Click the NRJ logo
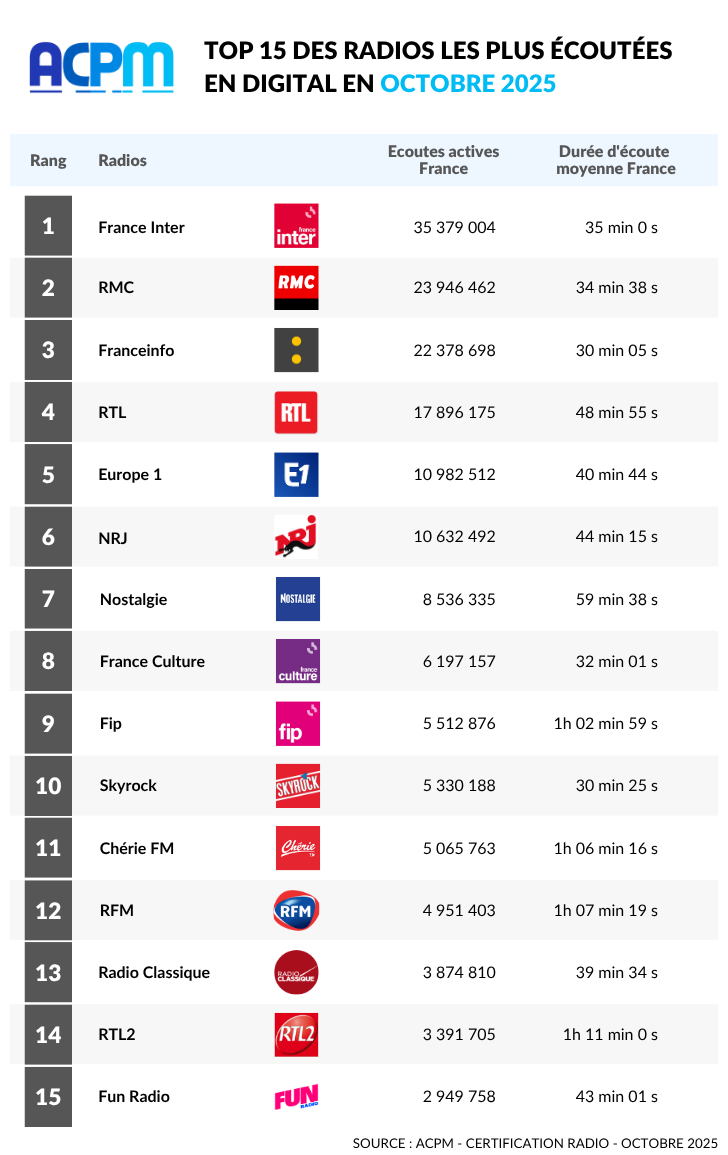Screen dimensions: 728x1155 coord(296,536)
